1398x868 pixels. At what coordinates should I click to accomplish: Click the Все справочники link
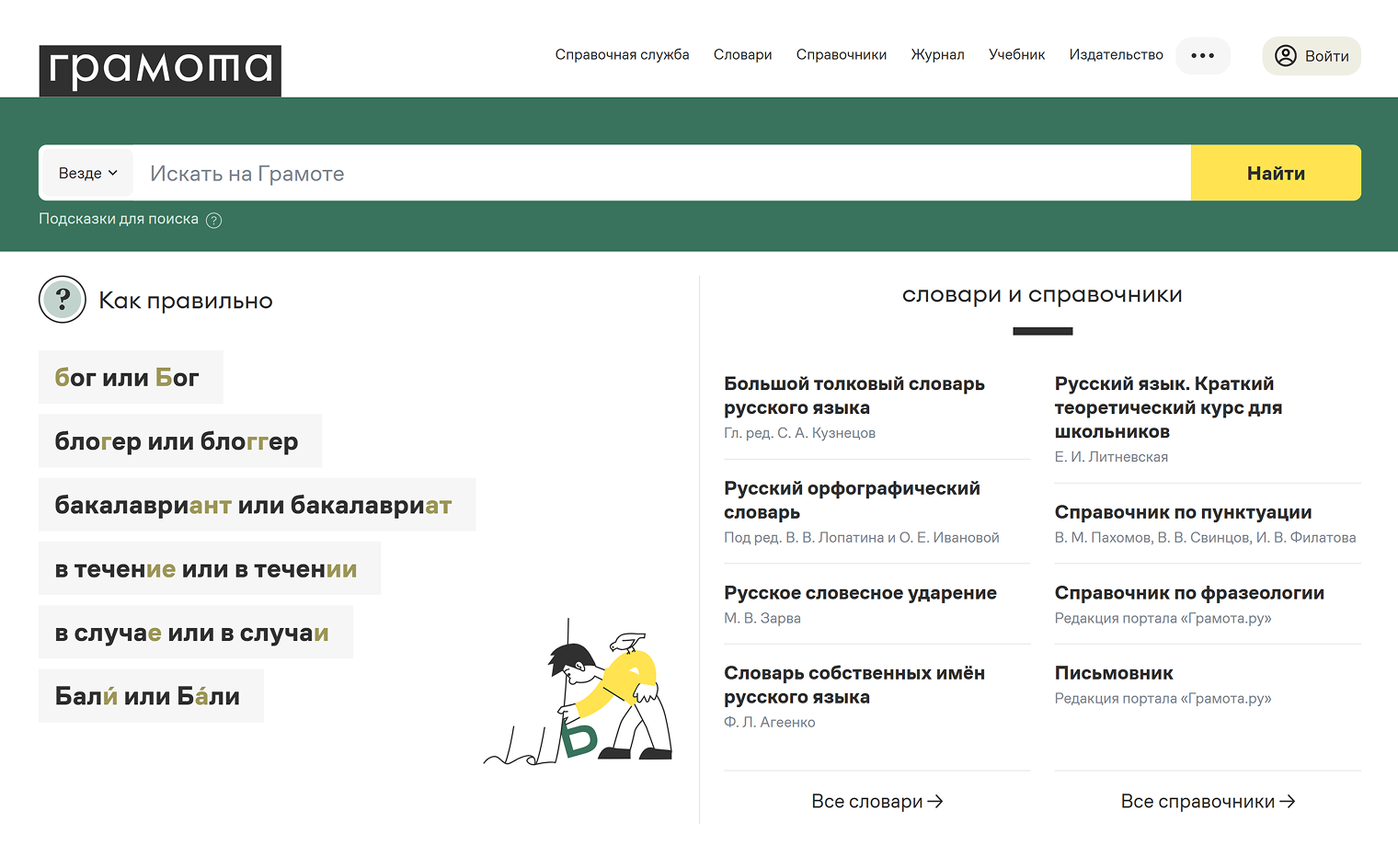(x=1208, y=801)
